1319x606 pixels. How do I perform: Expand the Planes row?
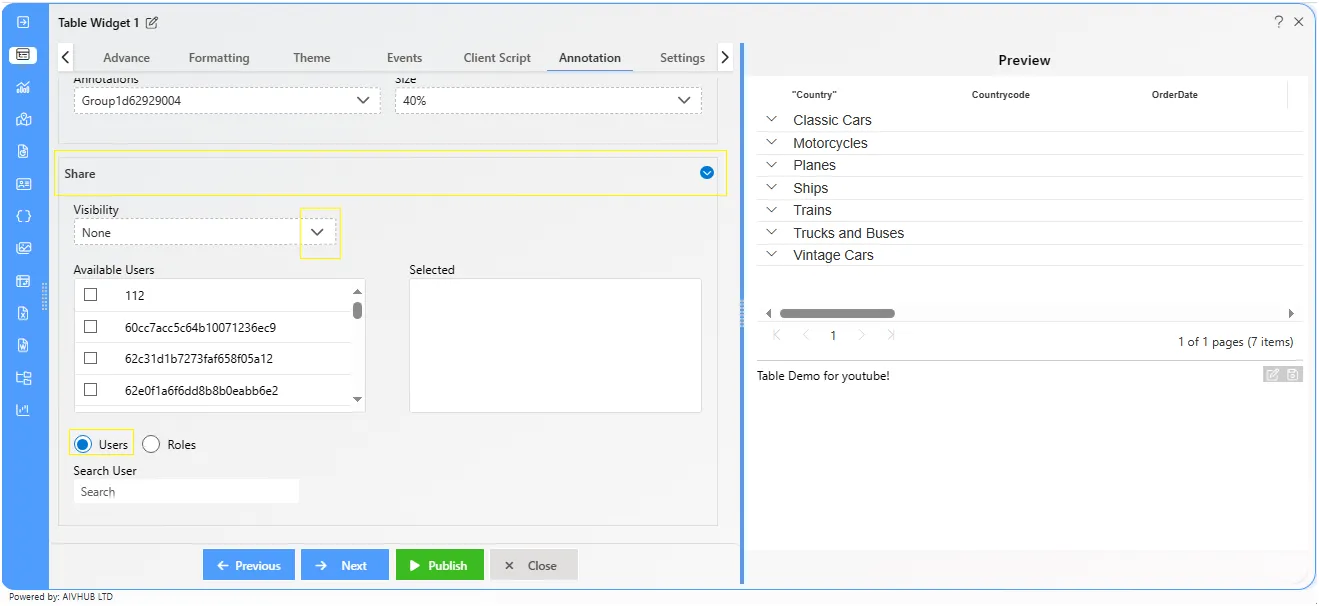coord(771,164)
